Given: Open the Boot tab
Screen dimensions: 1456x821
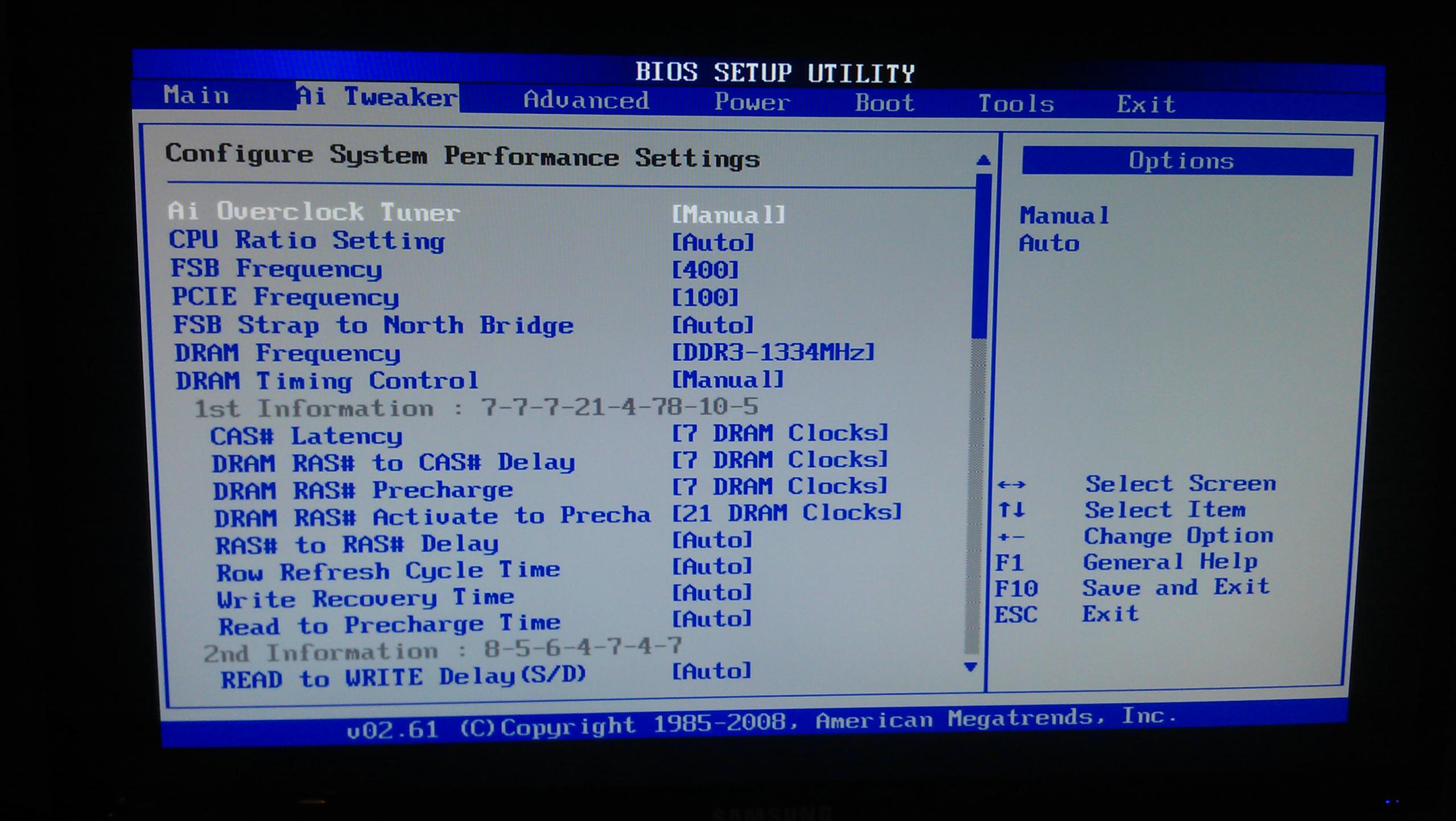Looking at the screenshot, I should click(885, 104).
